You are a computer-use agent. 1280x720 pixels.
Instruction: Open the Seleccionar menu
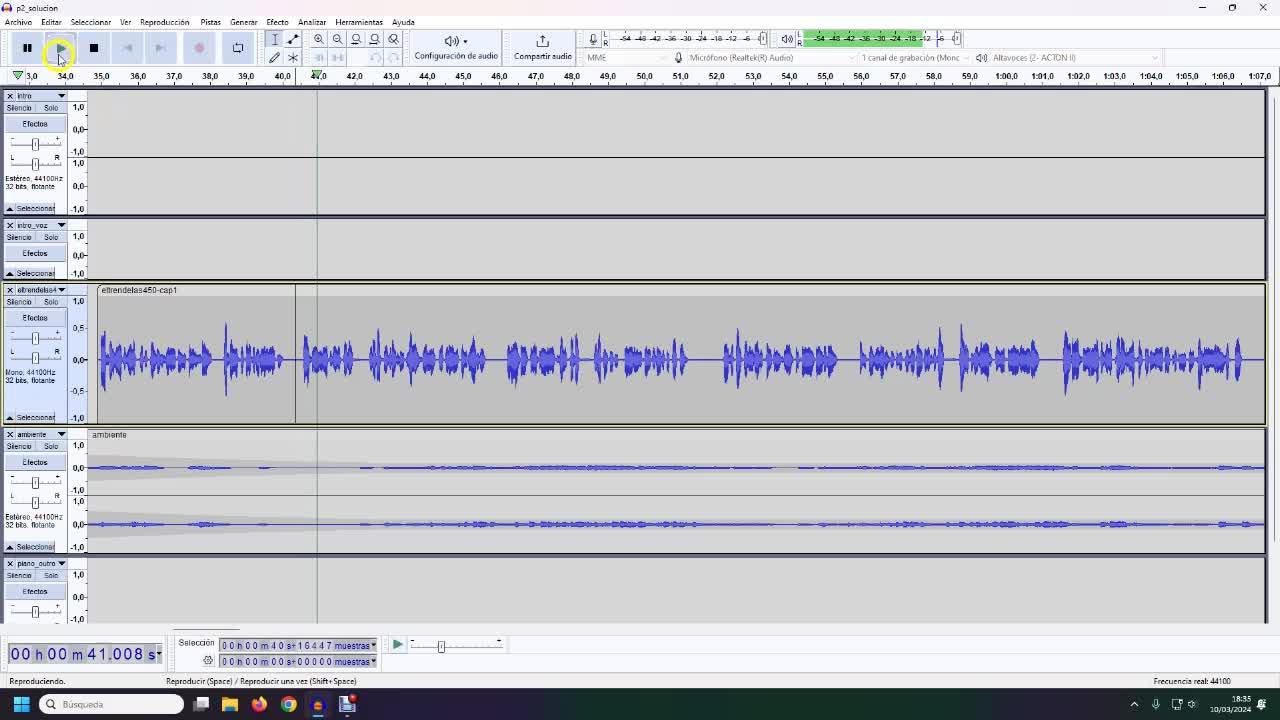91,22
